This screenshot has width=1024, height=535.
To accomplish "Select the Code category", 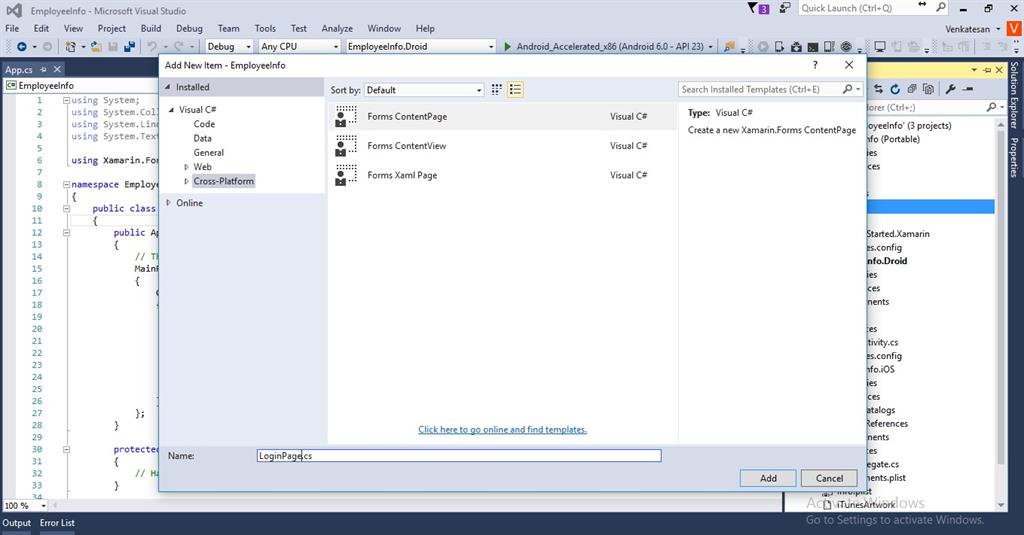I will pyautogui.click(x=204, y=124).
